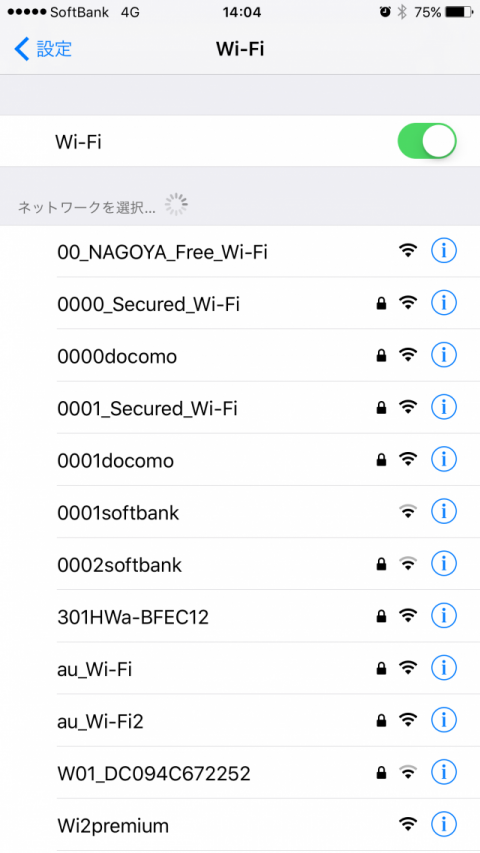Tap the 14:04 clock in status bar
The image size is (480, 853).
(241, 12)
